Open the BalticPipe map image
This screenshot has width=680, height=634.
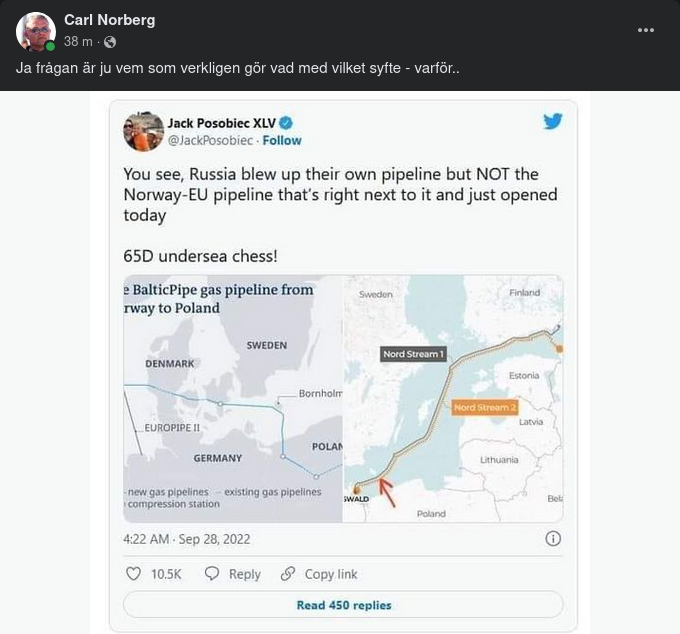tap(232, 399)
